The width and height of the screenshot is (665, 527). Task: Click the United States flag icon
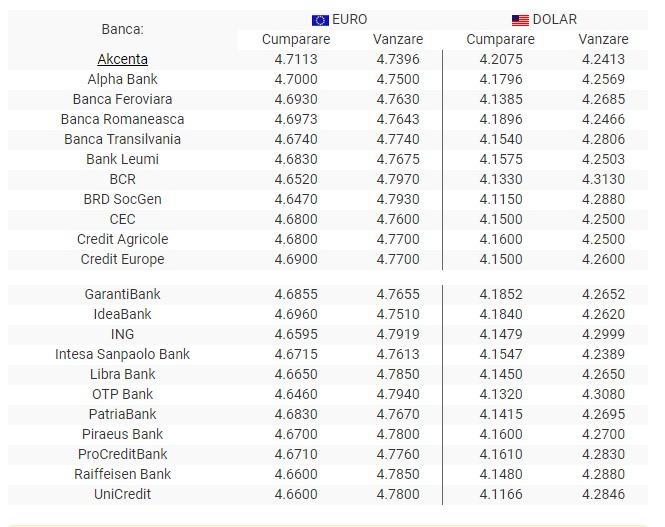tap(520, 20)
